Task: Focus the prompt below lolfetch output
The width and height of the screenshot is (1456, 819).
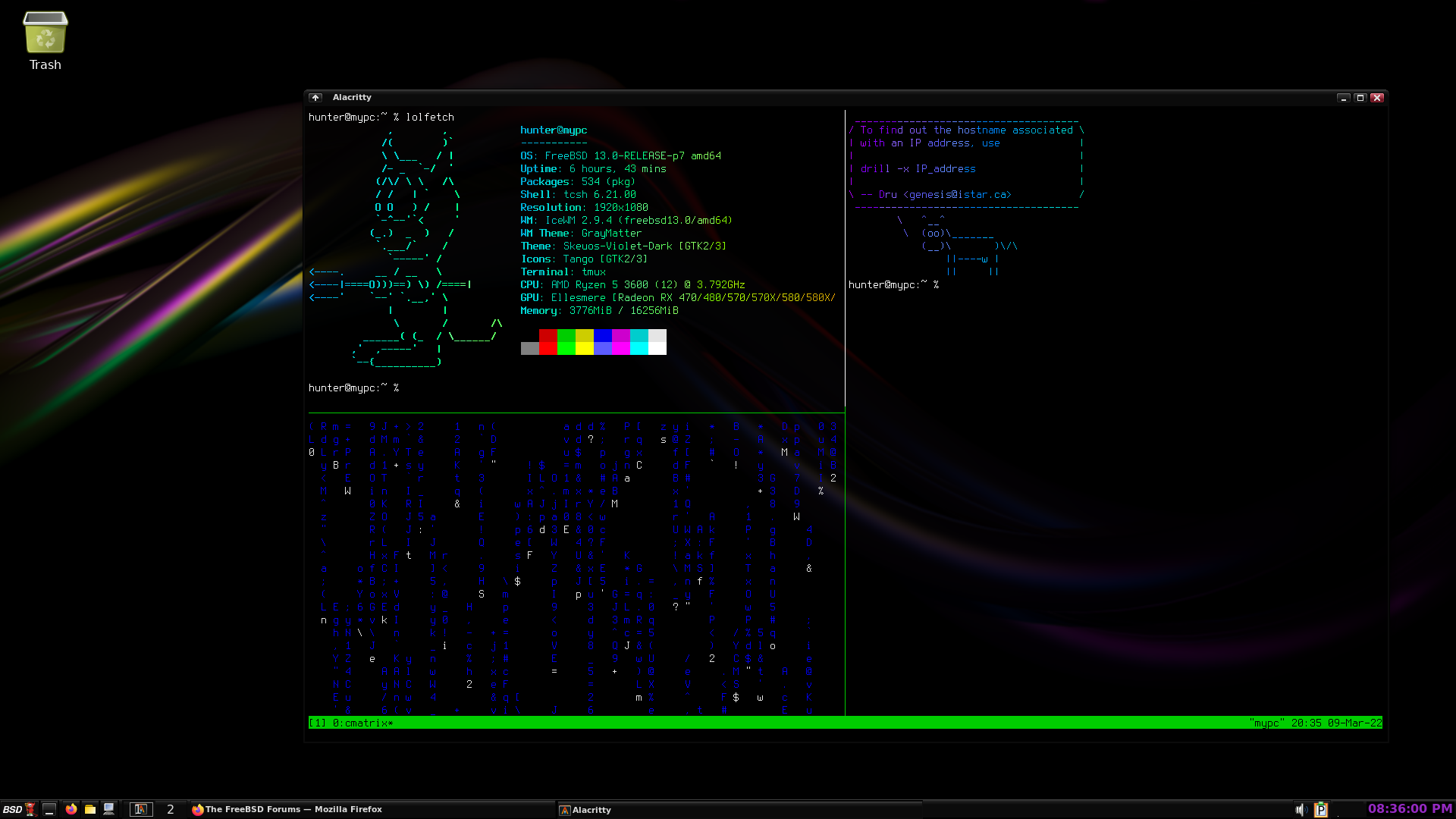Action: tap(353, 388)
